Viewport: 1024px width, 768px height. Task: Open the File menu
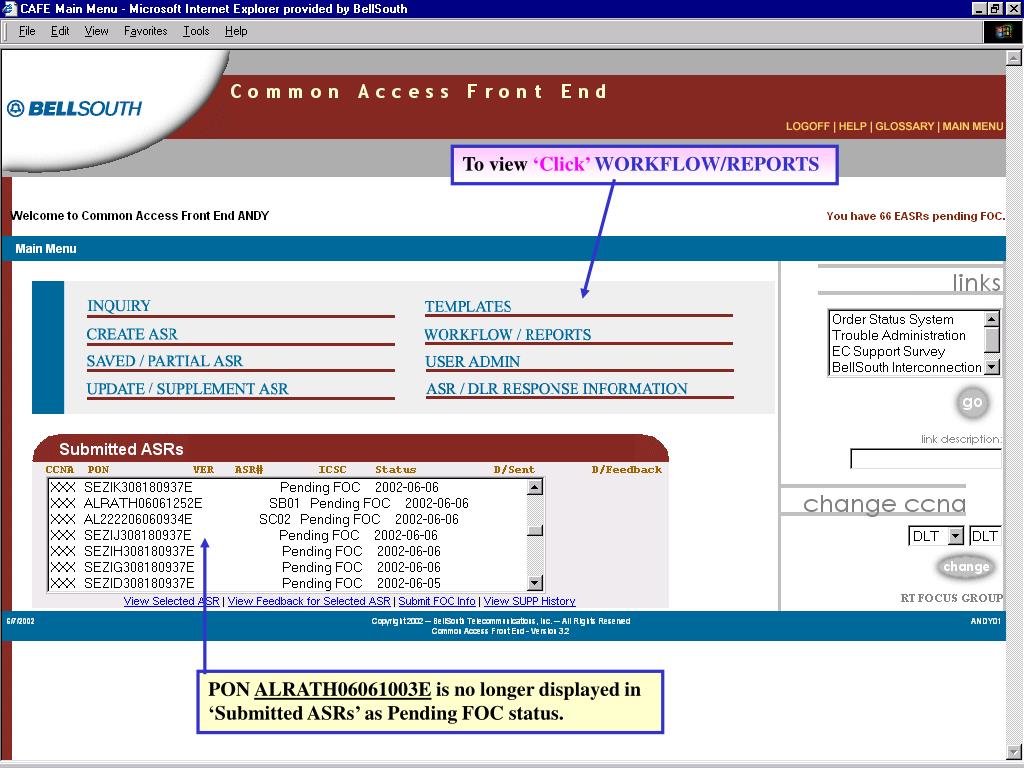(27, 31)
